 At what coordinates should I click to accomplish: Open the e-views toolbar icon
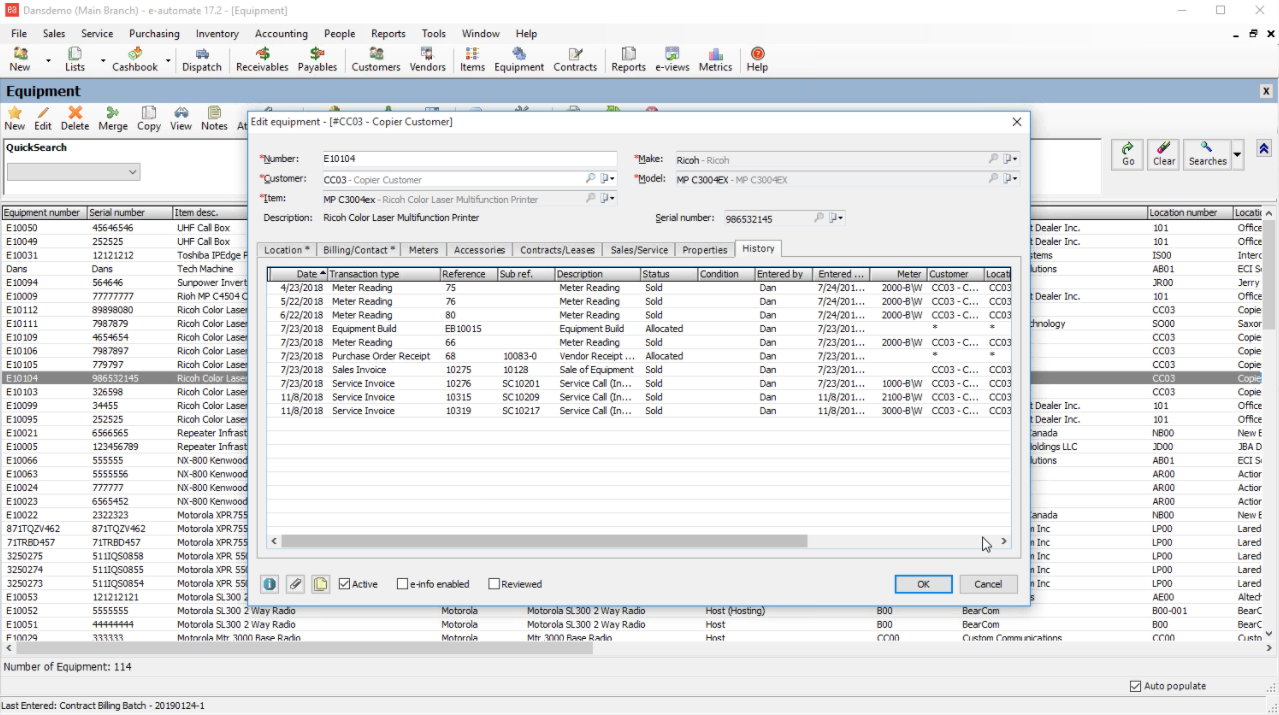(673, 59)
